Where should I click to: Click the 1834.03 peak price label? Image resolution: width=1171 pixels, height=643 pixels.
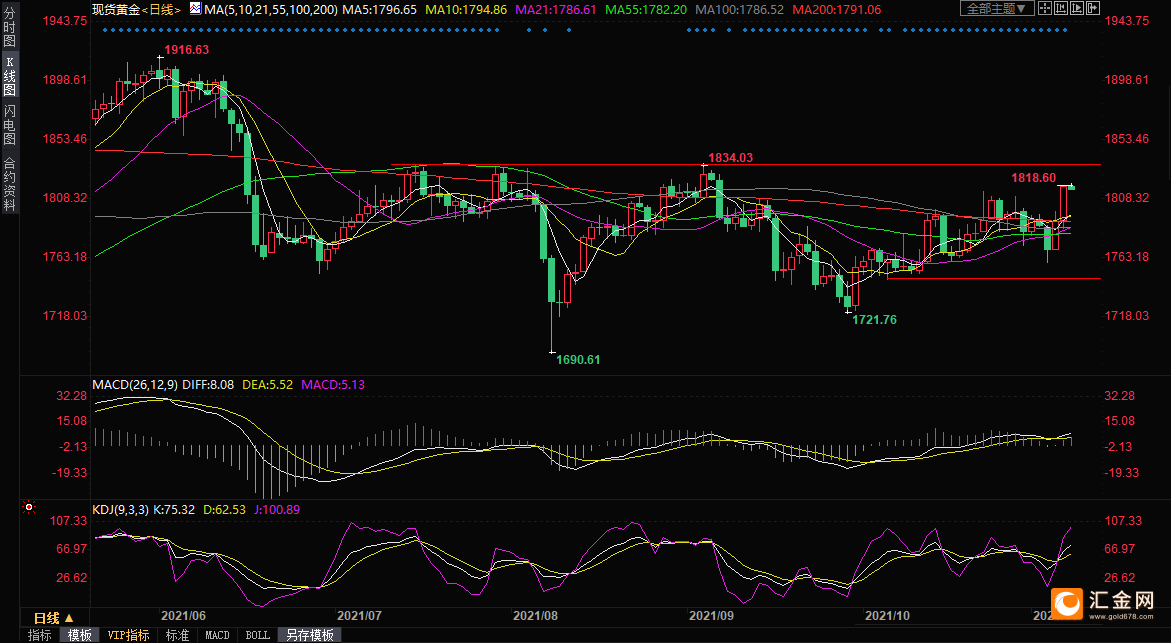(x=730, y=158)
